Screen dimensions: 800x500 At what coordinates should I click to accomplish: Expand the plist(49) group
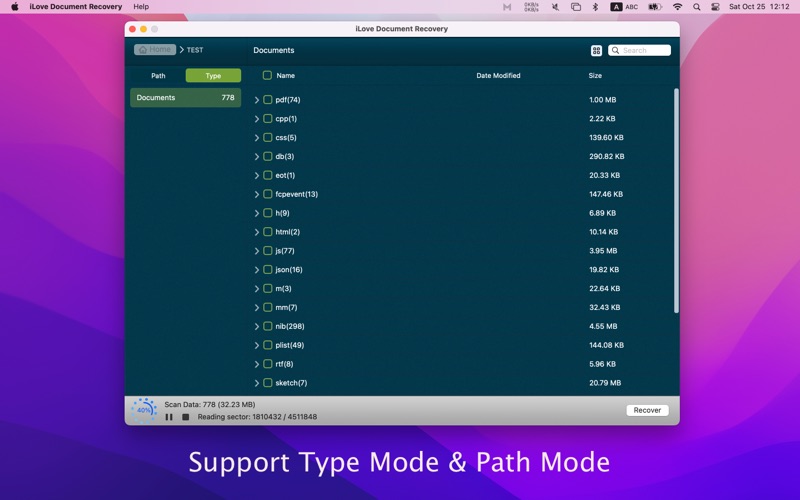coord(257,345)
